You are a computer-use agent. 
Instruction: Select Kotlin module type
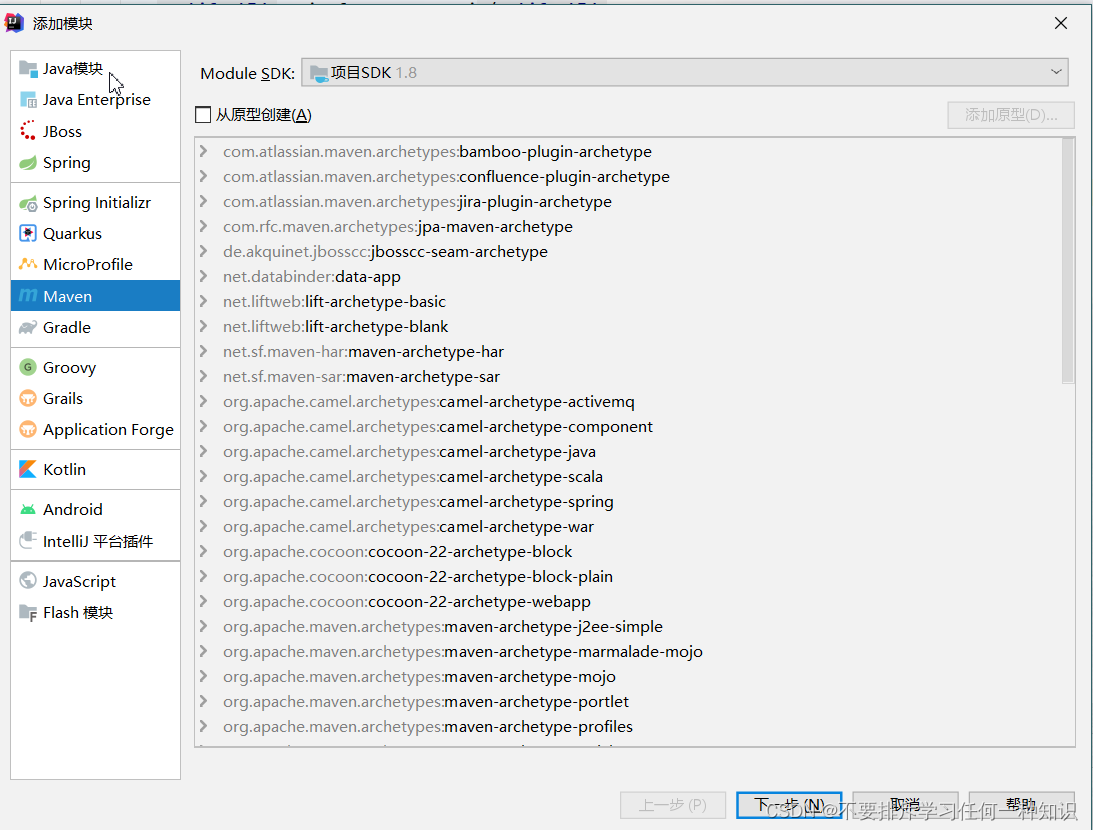(x=95, y=469)
